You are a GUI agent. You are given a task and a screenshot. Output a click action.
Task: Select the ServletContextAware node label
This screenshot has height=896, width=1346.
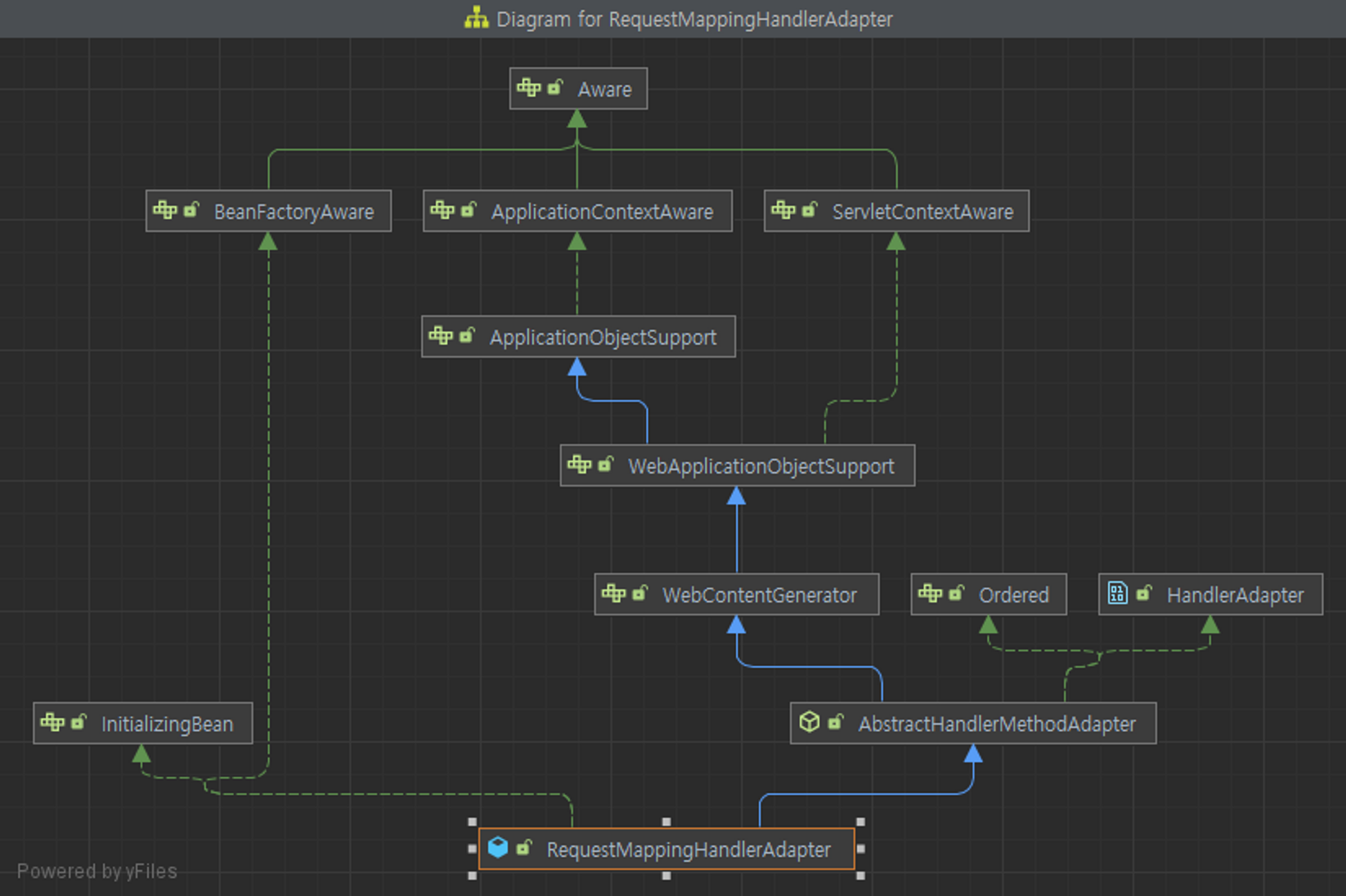pos(922,212)
